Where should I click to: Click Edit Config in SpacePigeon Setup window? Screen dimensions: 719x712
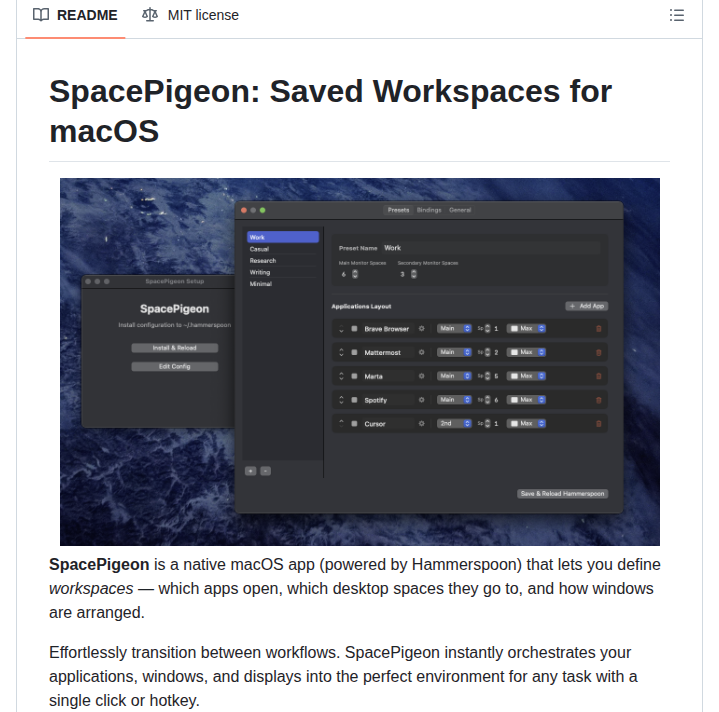coord(175,366)
